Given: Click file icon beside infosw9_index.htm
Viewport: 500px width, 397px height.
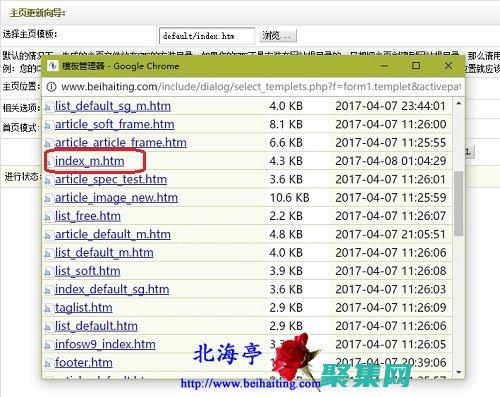Looking at the screenshot, I should click(x=49, y=345).
